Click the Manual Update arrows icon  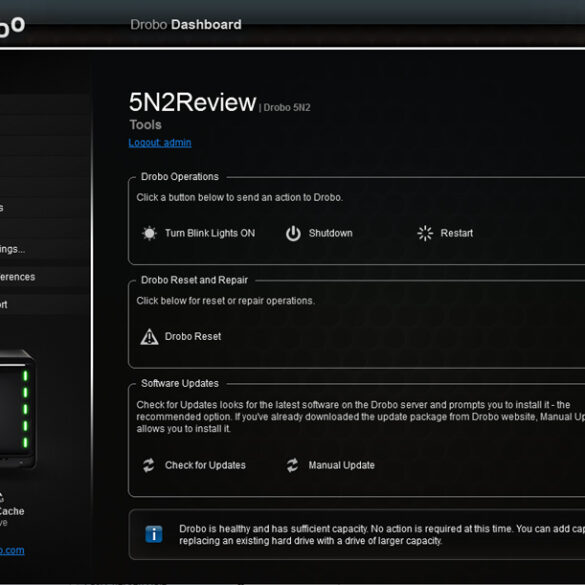[x=292, y=465]
